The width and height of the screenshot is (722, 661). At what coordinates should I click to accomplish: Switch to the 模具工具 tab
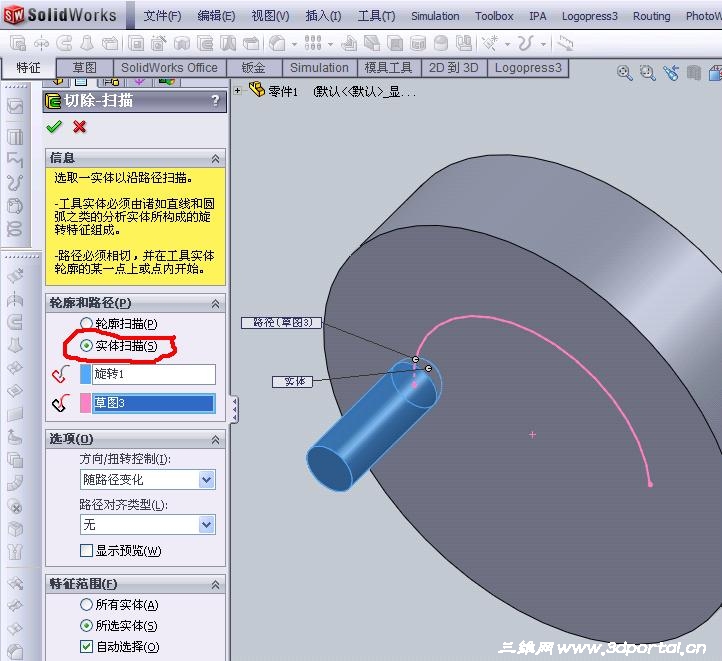389,68
